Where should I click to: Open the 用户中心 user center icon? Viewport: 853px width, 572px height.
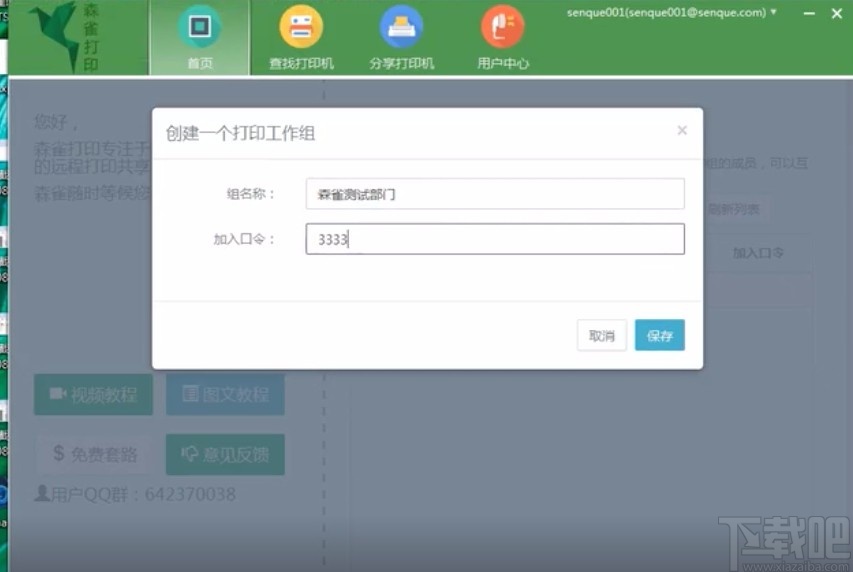coord(503,26)
